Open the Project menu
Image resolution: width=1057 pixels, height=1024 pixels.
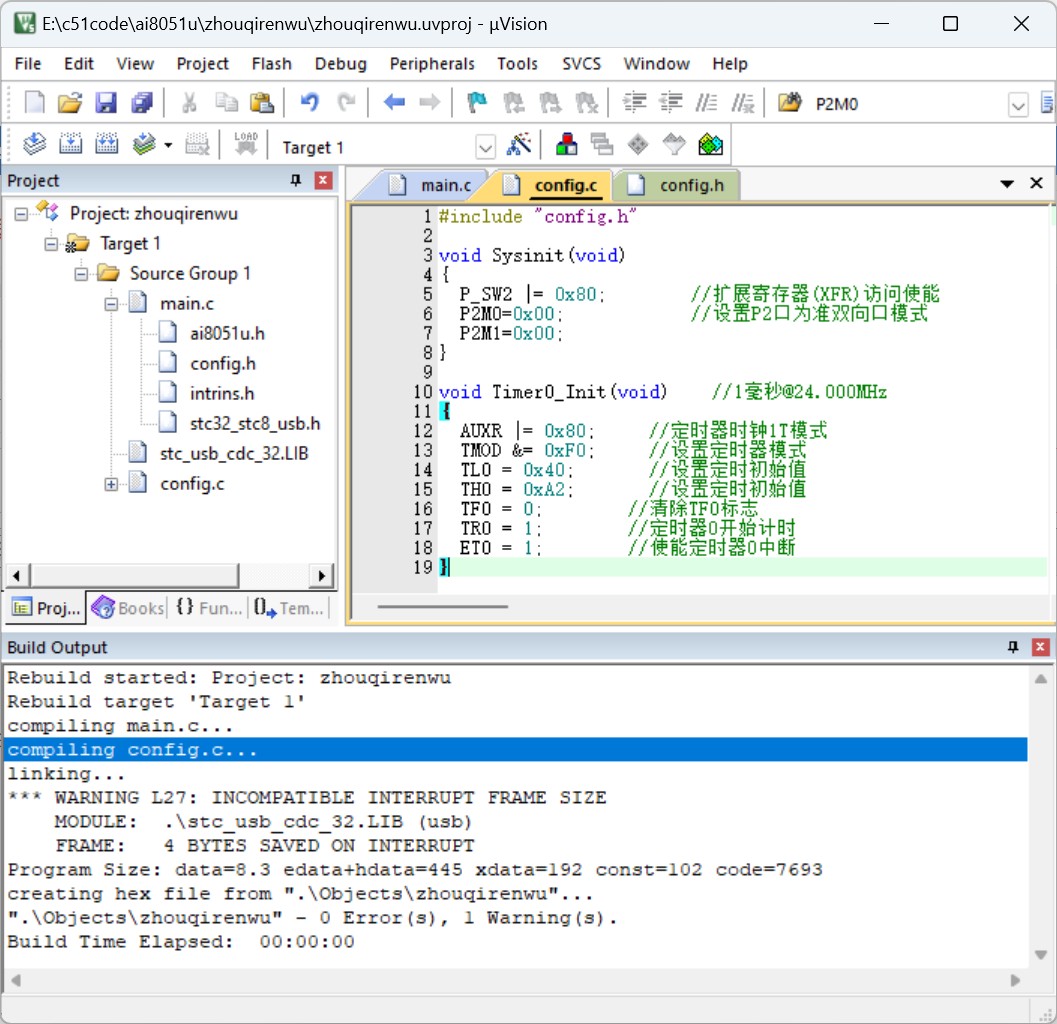point(202,63)
